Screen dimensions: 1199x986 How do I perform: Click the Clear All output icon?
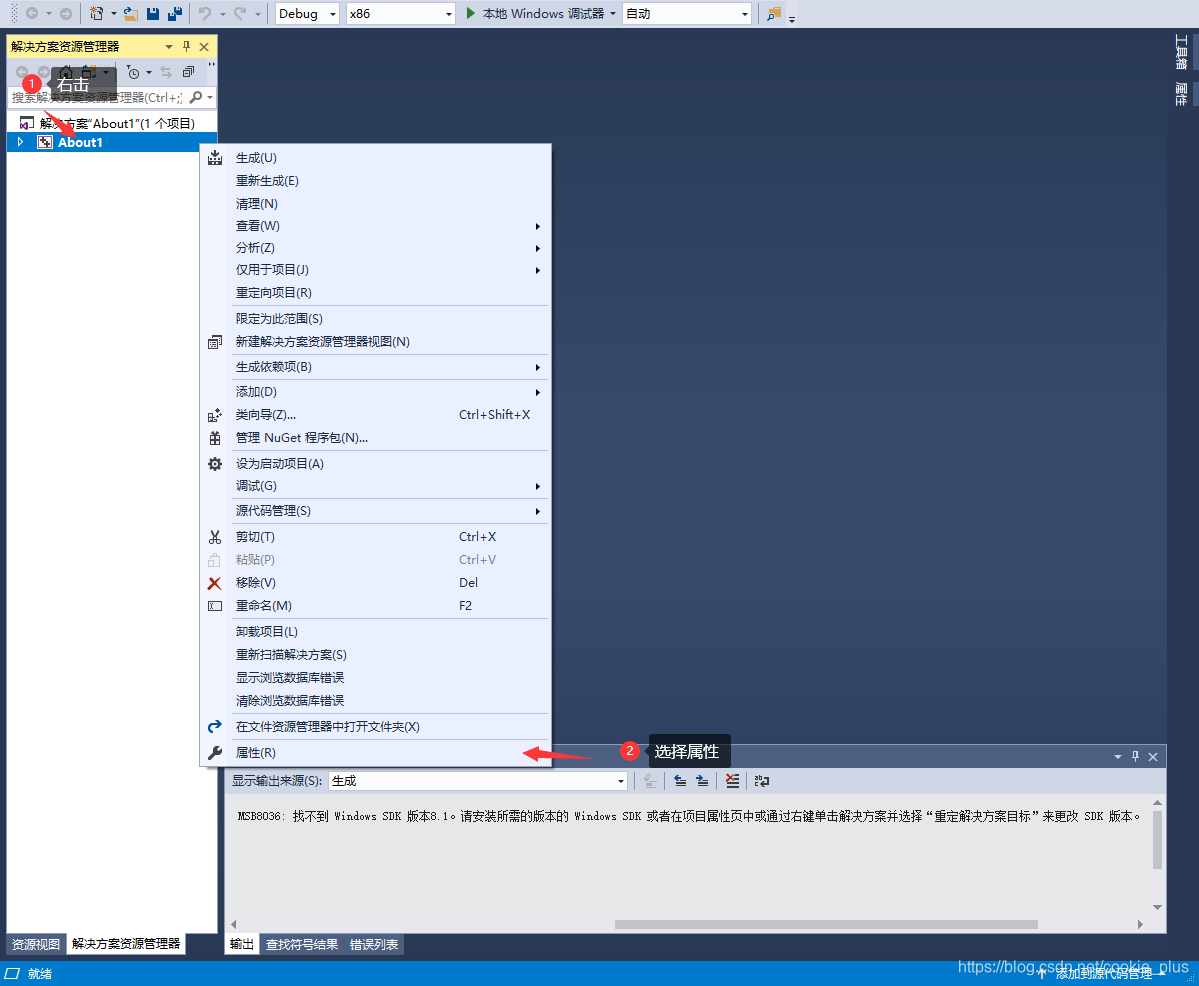point(733,781)
